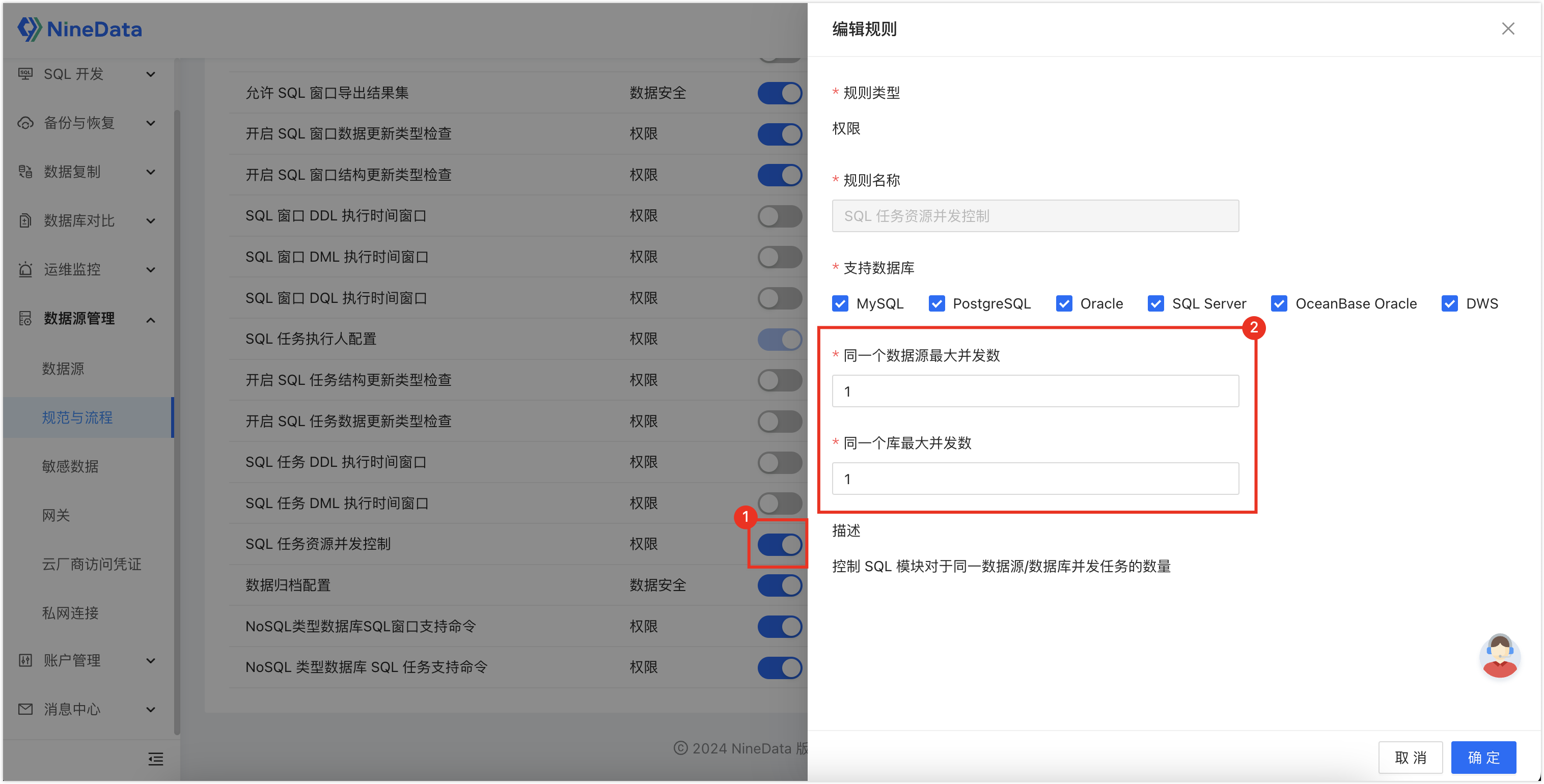
Task: Uncheck the OceanBase Oracle checkbox
Action: pyautogui.click(x=1279, y=303)
